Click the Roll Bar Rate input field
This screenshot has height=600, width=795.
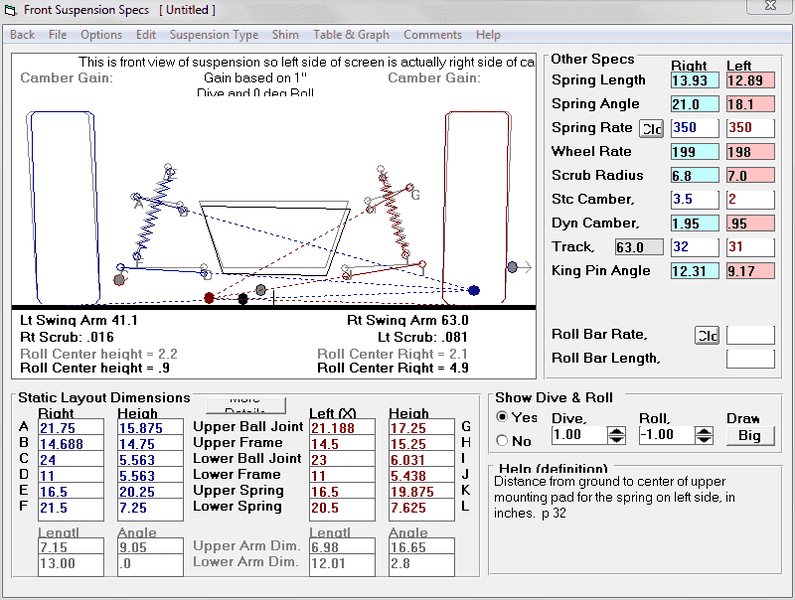(x=750, y=335)
